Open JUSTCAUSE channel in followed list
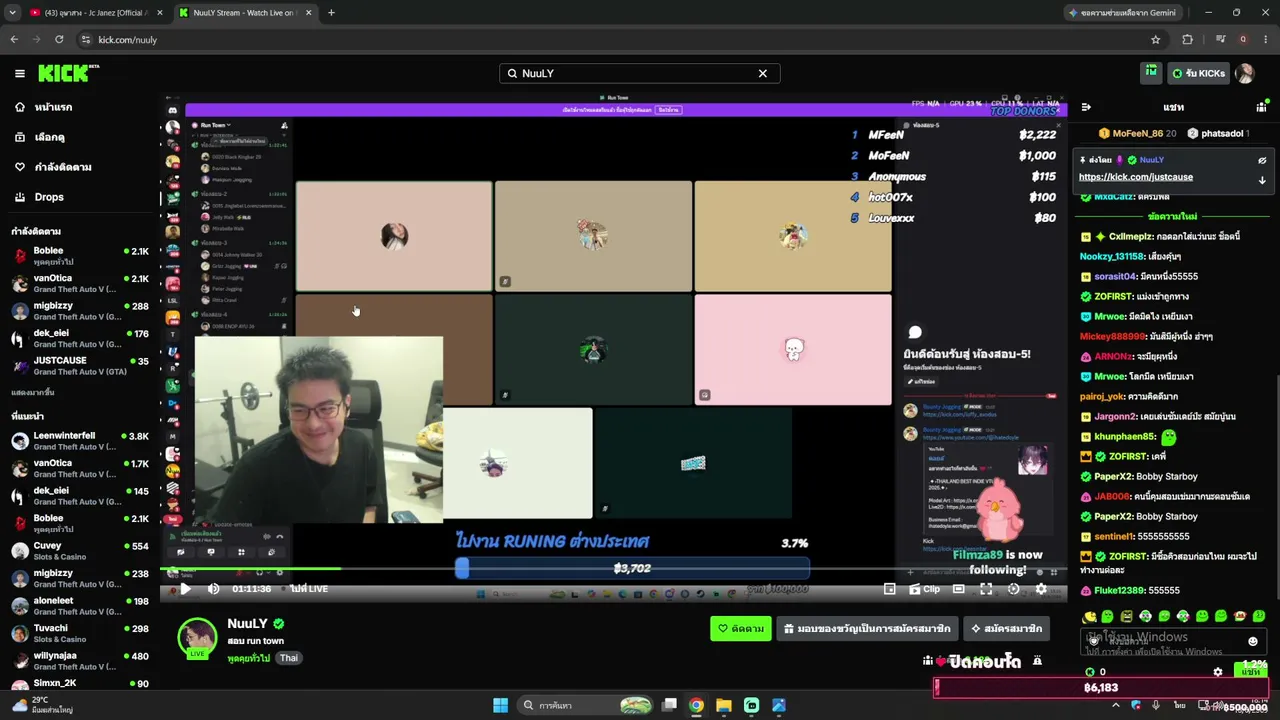 click(x=80, y=365)
